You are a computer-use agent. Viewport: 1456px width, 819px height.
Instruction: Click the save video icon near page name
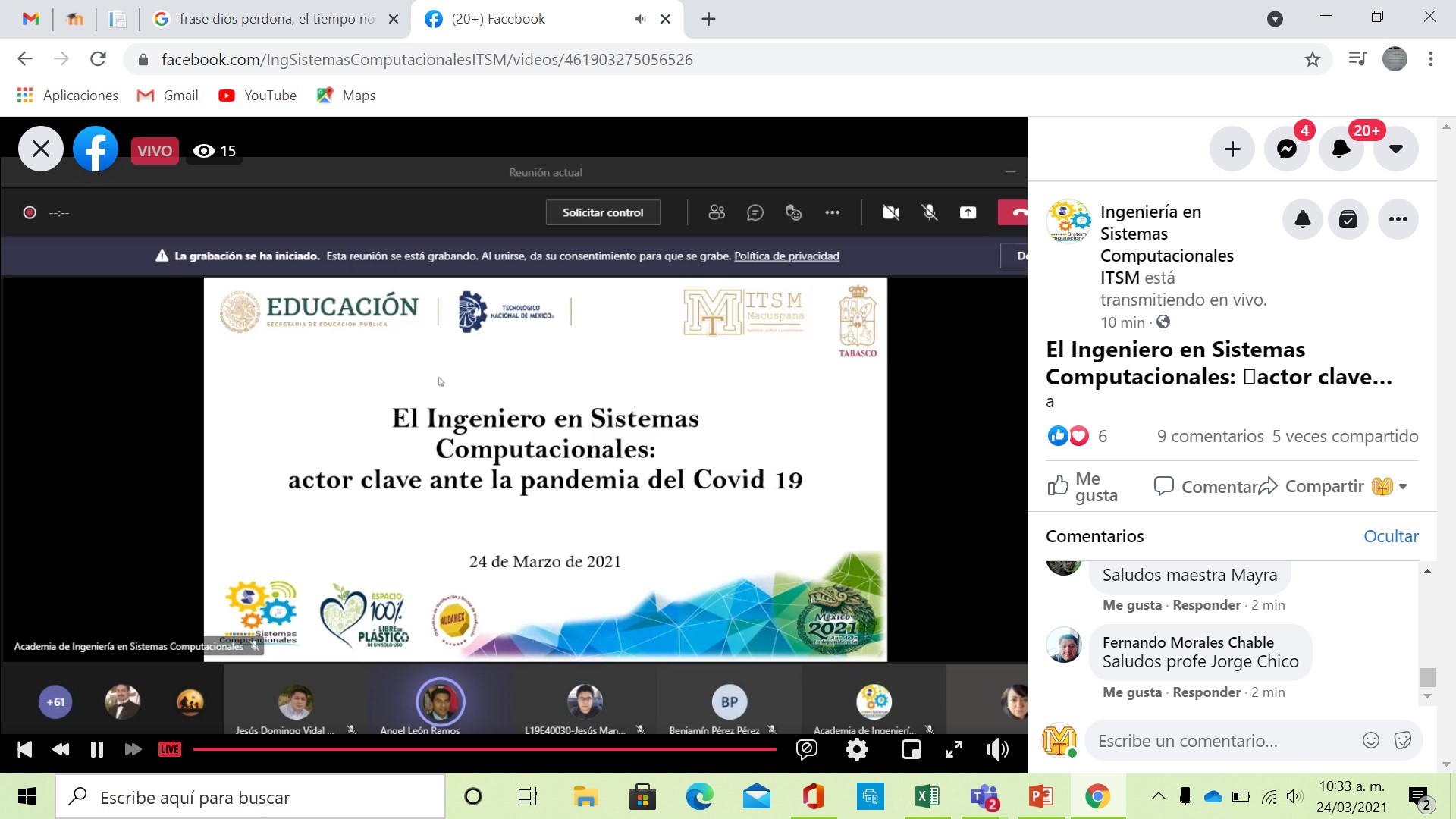tap(1348, 220)
